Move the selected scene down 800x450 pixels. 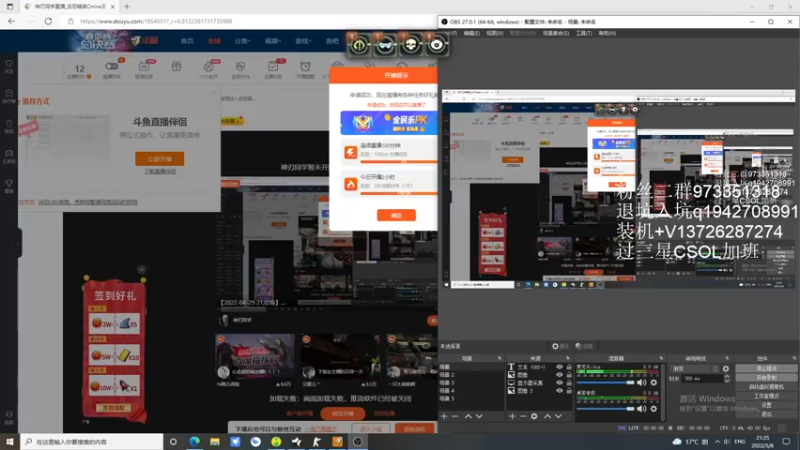[479, 416]
